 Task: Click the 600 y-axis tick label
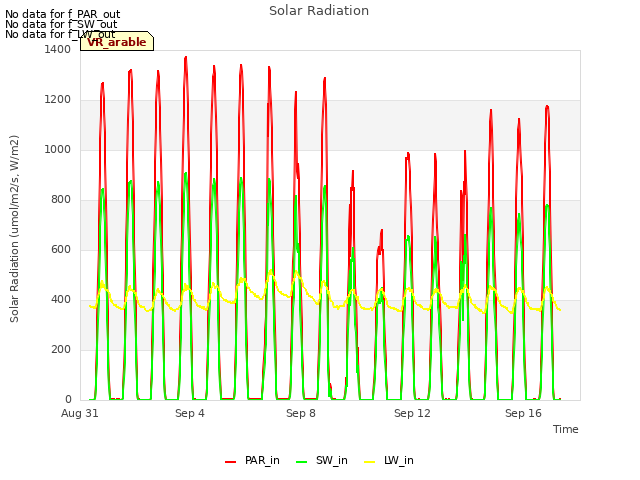[61, 249]
